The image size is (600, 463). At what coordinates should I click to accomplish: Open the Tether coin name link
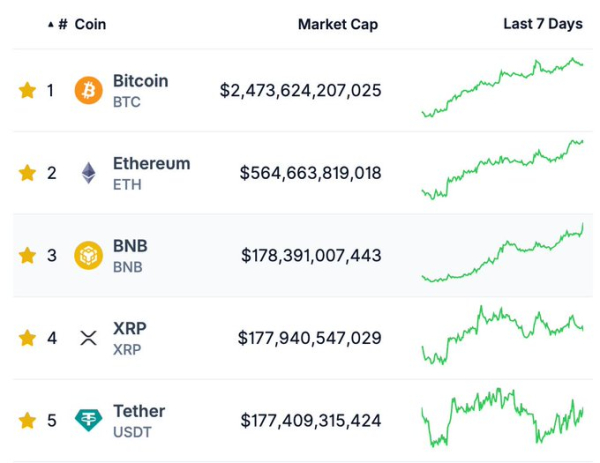point(139,410)
